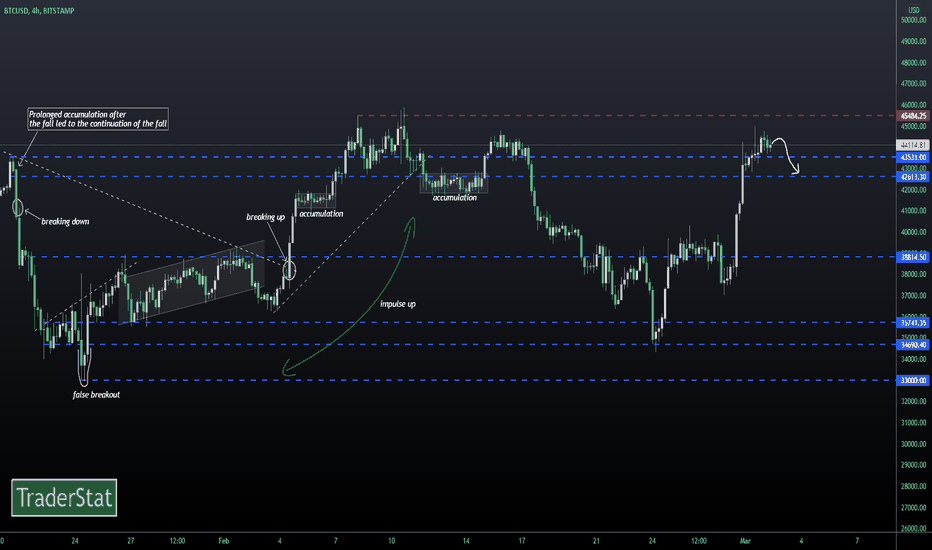Viewport: 932px width, 550px height.
Task: Click the 37000.00 price axis label
Action: click(x=914, y=296)
